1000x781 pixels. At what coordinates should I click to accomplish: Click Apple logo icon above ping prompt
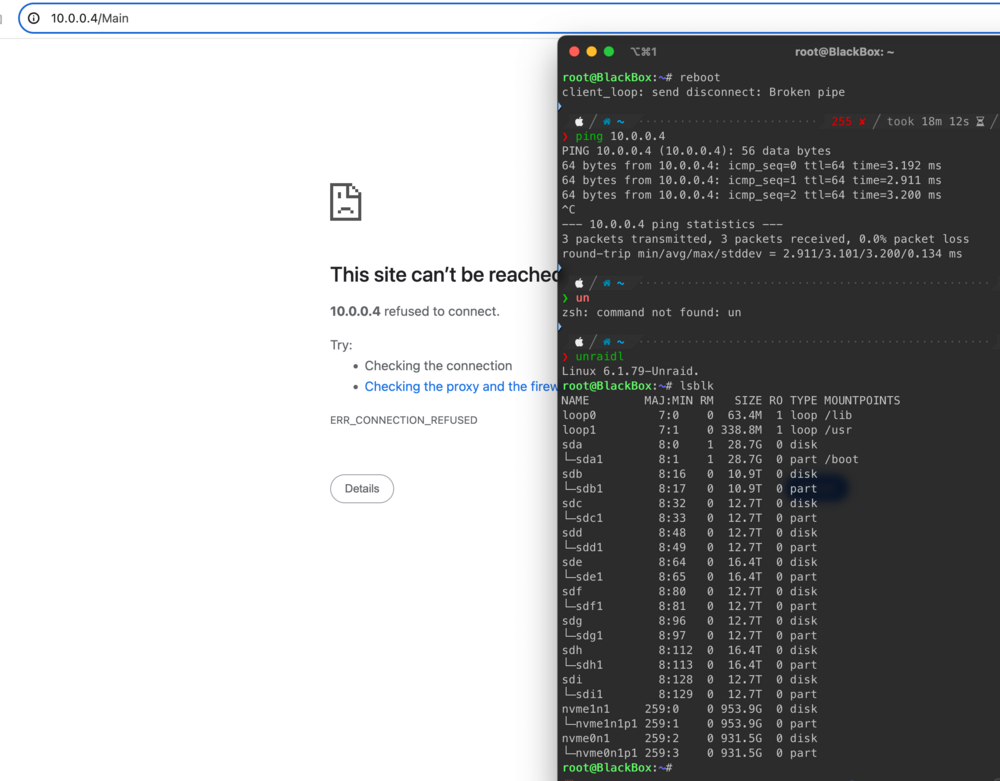click(579, 121)
